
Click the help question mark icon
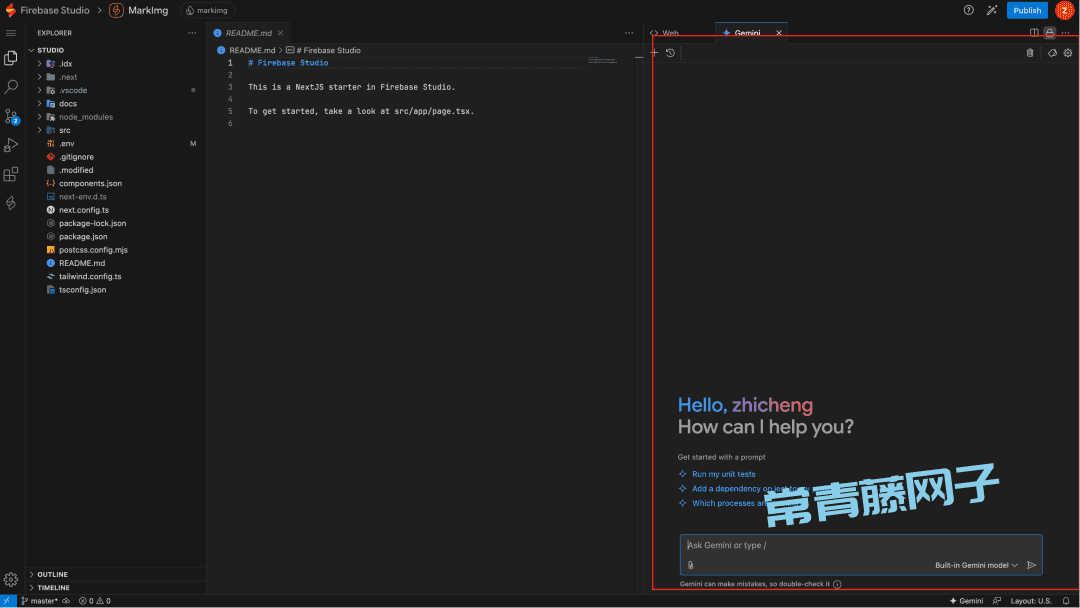[968, 10]
